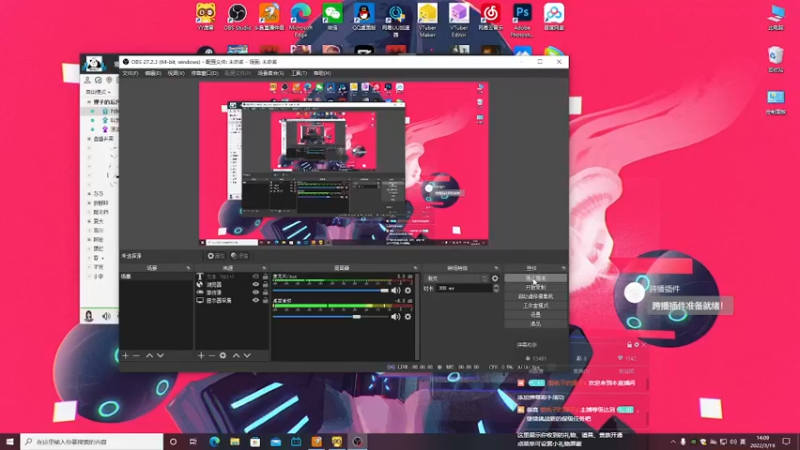The image size is (800, 450).
Task: Open Adobe Photoshop desktop shortcut
Action: click(x=522, y=19)
